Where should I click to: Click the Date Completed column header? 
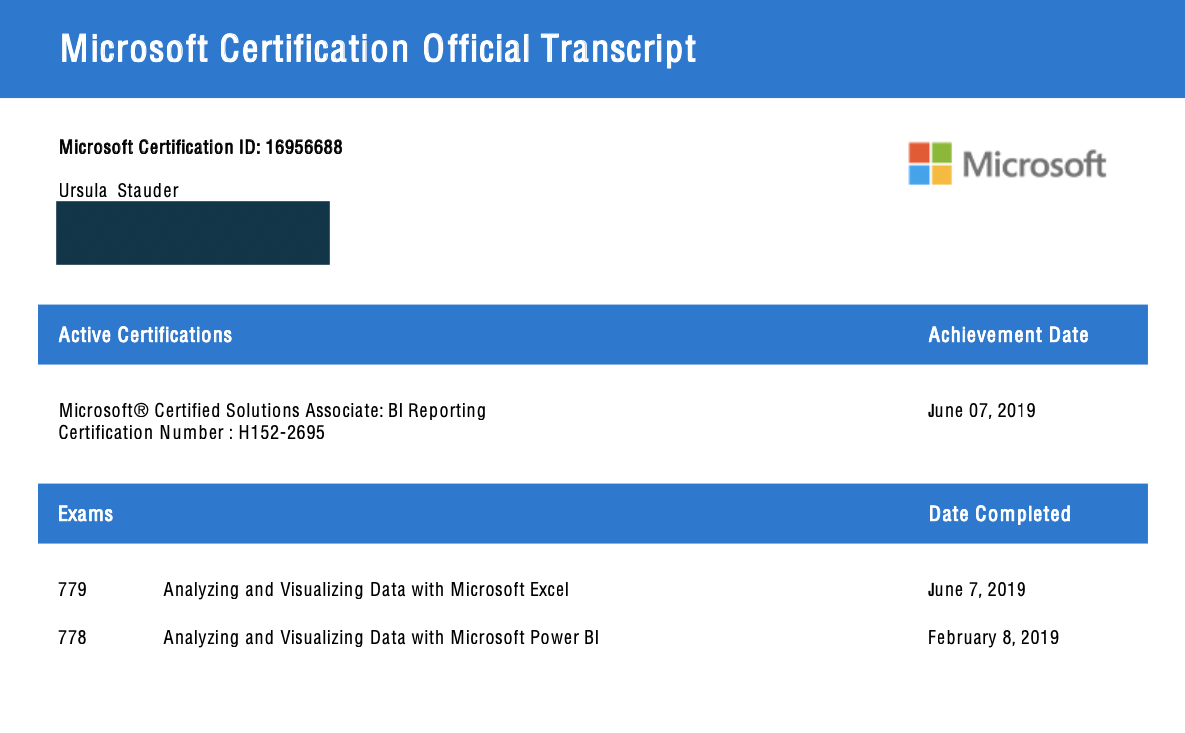999,514
